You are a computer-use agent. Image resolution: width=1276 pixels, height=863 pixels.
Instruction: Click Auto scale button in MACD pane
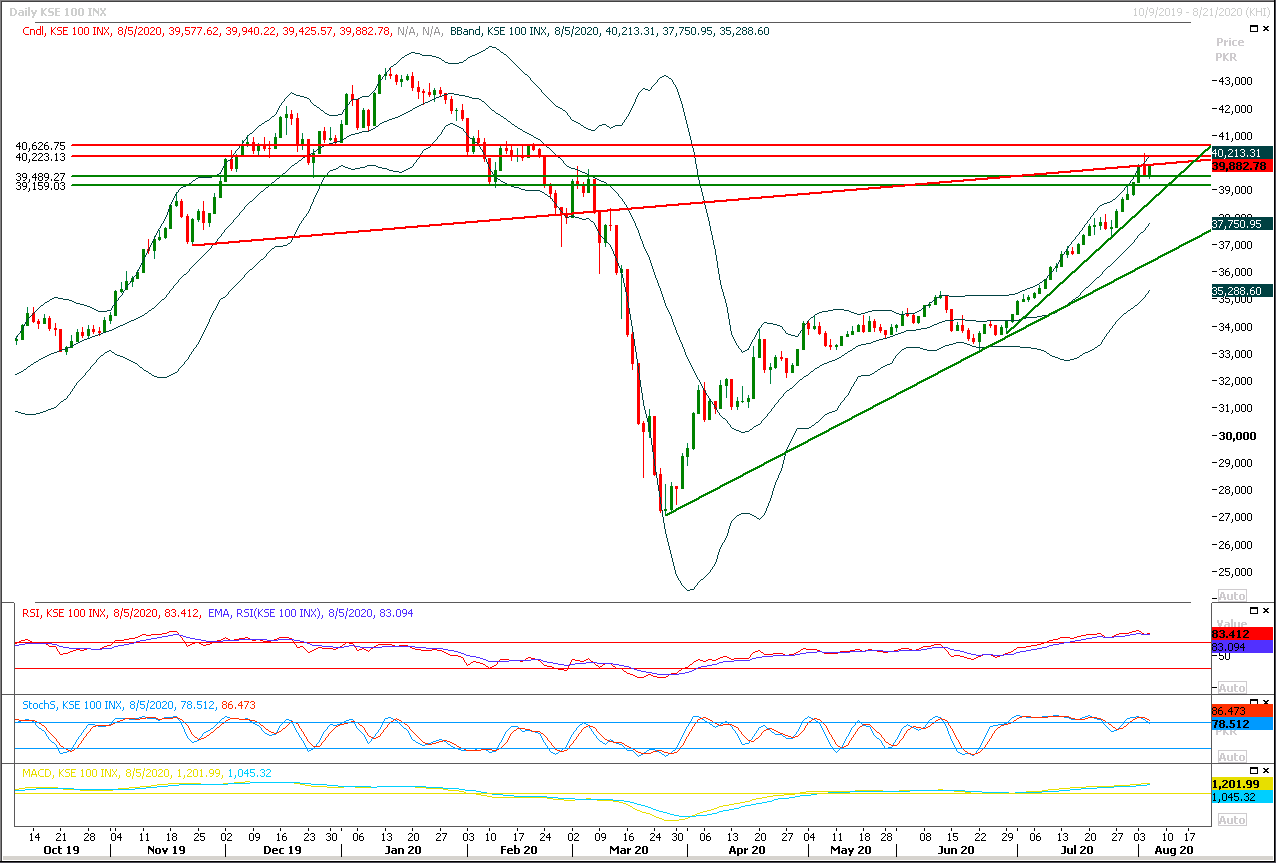[x=1232, y=820]
